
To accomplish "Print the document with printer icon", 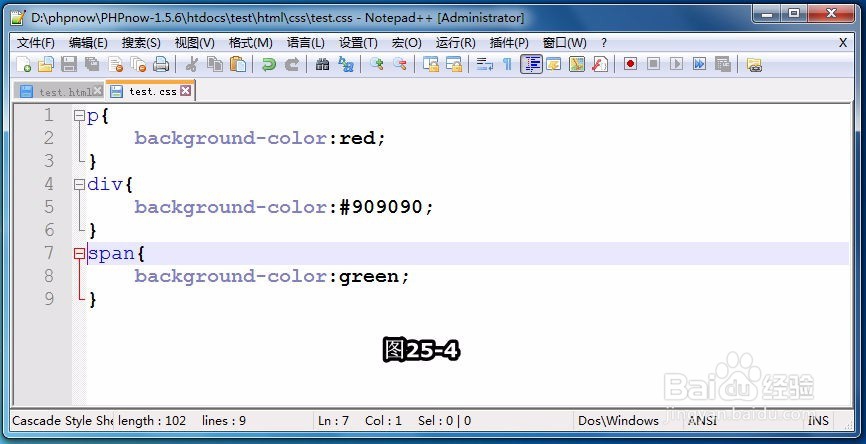I will (x=161, y=65).
